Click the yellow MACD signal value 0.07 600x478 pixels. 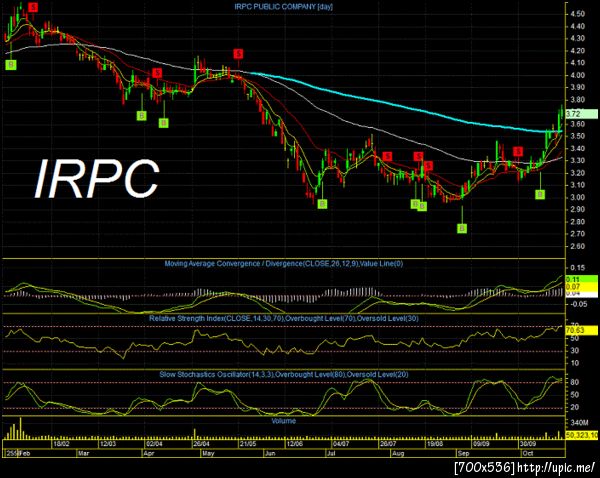tap(581, 286)
